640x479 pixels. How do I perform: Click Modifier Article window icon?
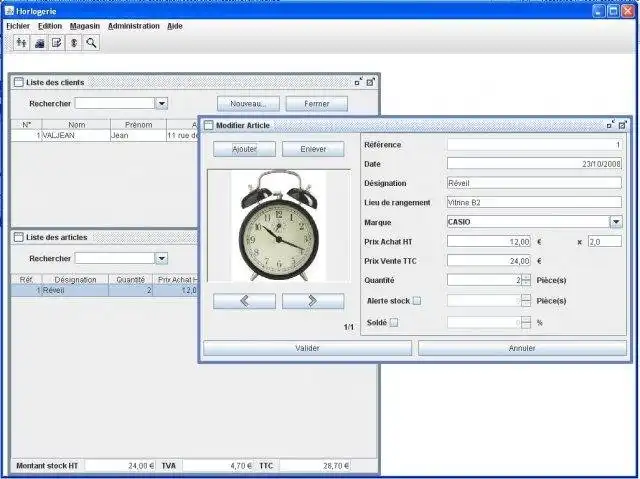(209, 125)
